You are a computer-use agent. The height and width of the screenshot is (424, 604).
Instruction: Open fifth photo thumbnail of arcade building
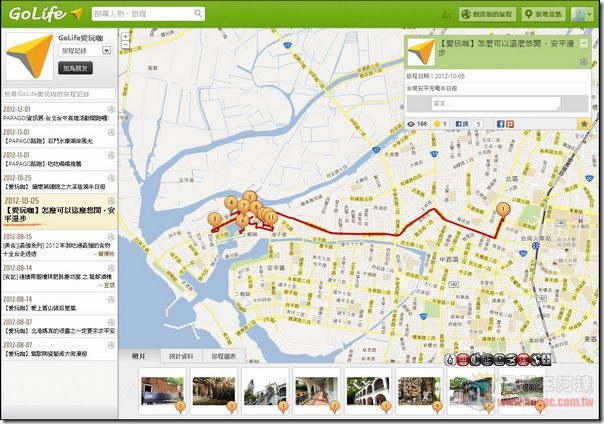368,391
